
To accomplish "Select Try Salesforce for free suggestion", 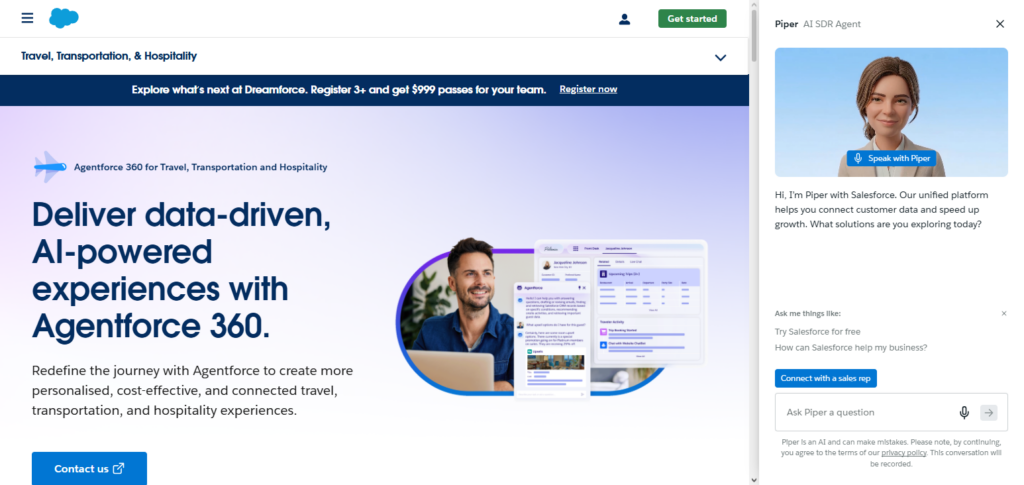I will (x=818, y=332).
